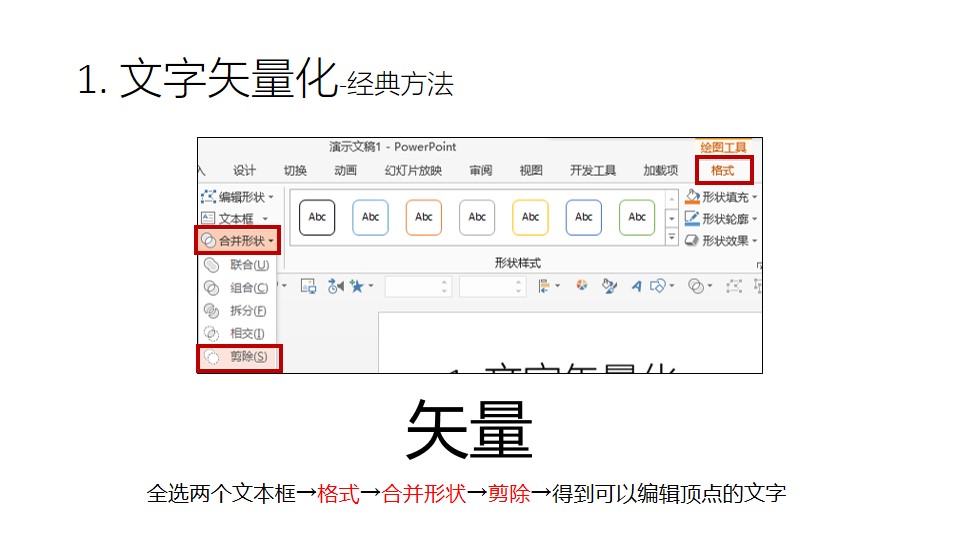This screenshot has height=540, width=960.
Task: Apply the orange-outlined Abc shape style
Action: point(424,217)
